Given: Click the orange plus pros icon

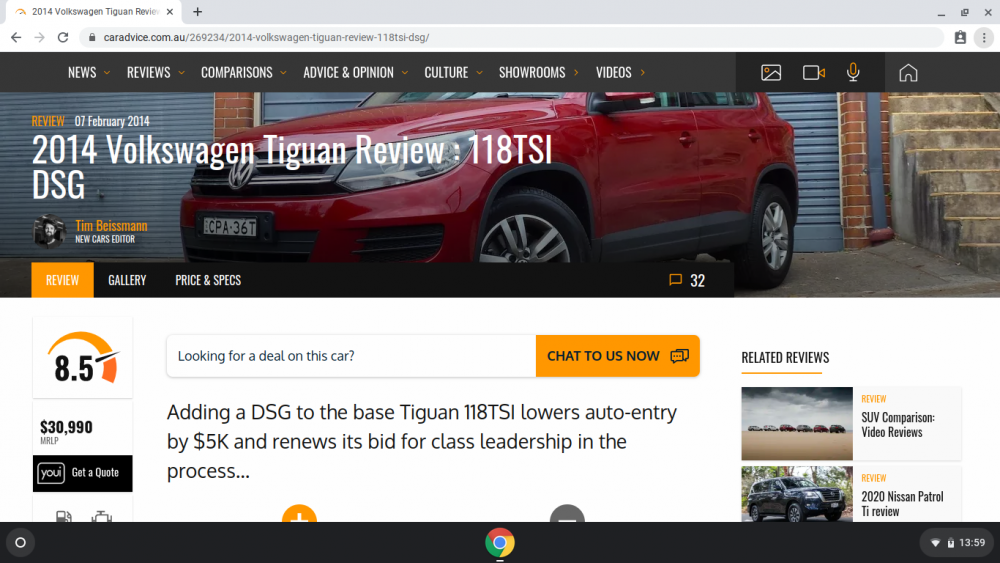Looking at the screenshot, I should pyautogui.click(x=299, y=513).
